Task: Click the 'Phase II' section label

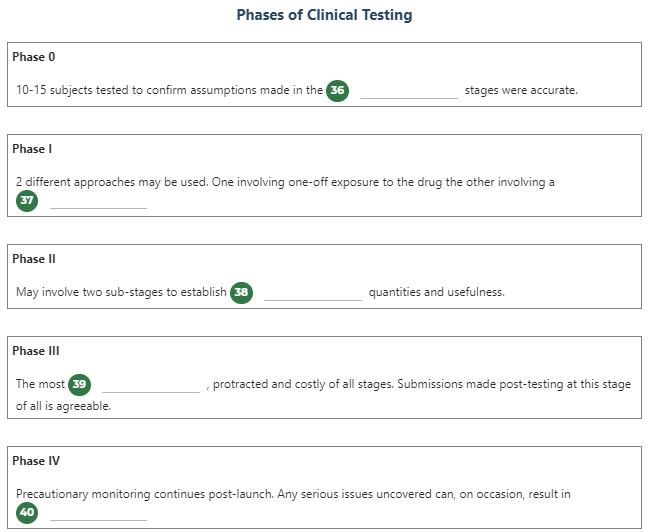Action: [x=34, y=259]
